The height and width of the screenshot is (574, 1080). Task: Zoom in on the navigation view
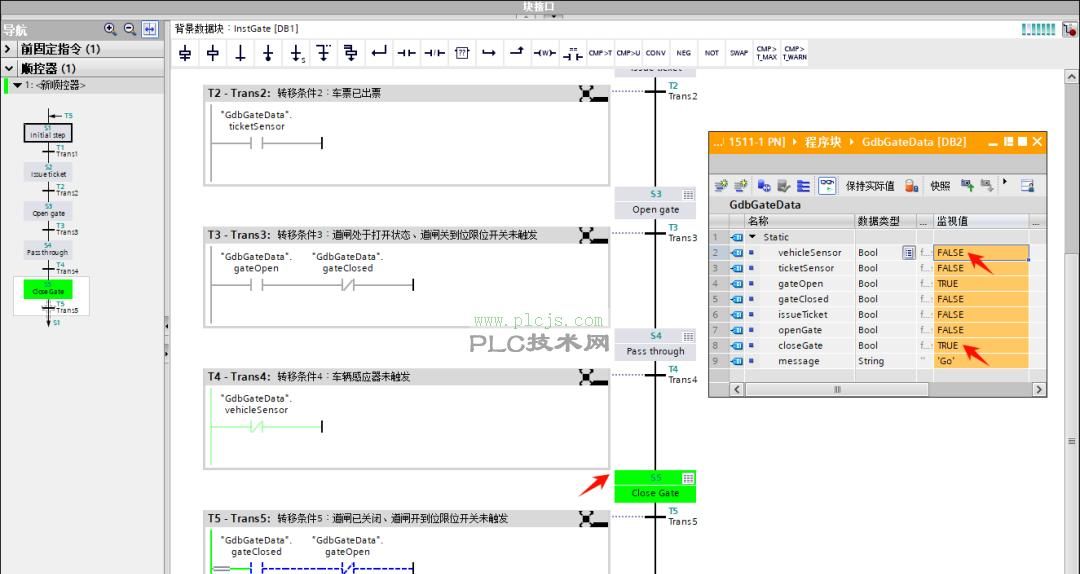(110, 29)
